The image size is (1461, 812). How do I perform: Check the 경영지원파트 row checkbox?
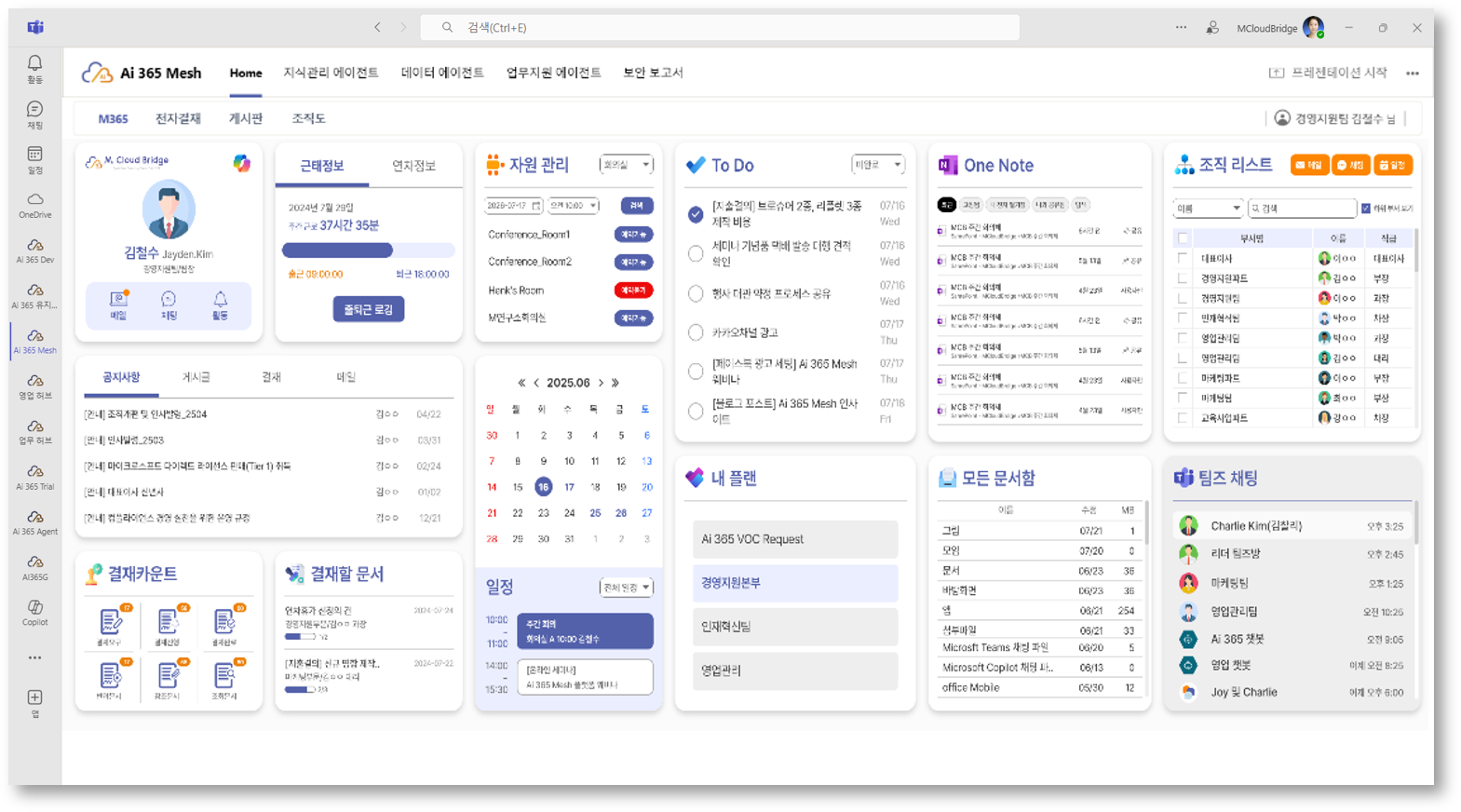coord(1183,278)
